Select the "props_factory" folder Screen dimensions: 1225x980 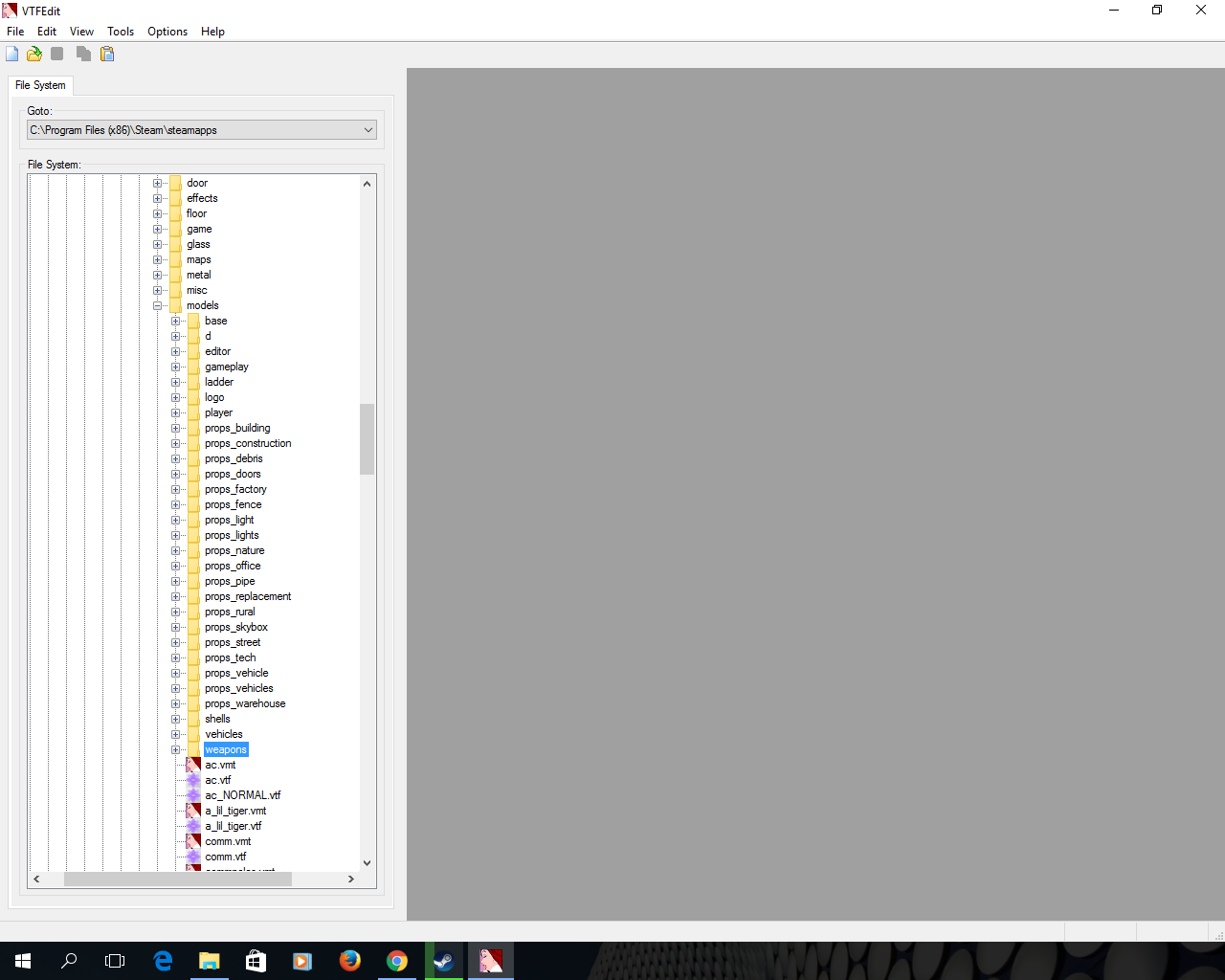[235, 489]
